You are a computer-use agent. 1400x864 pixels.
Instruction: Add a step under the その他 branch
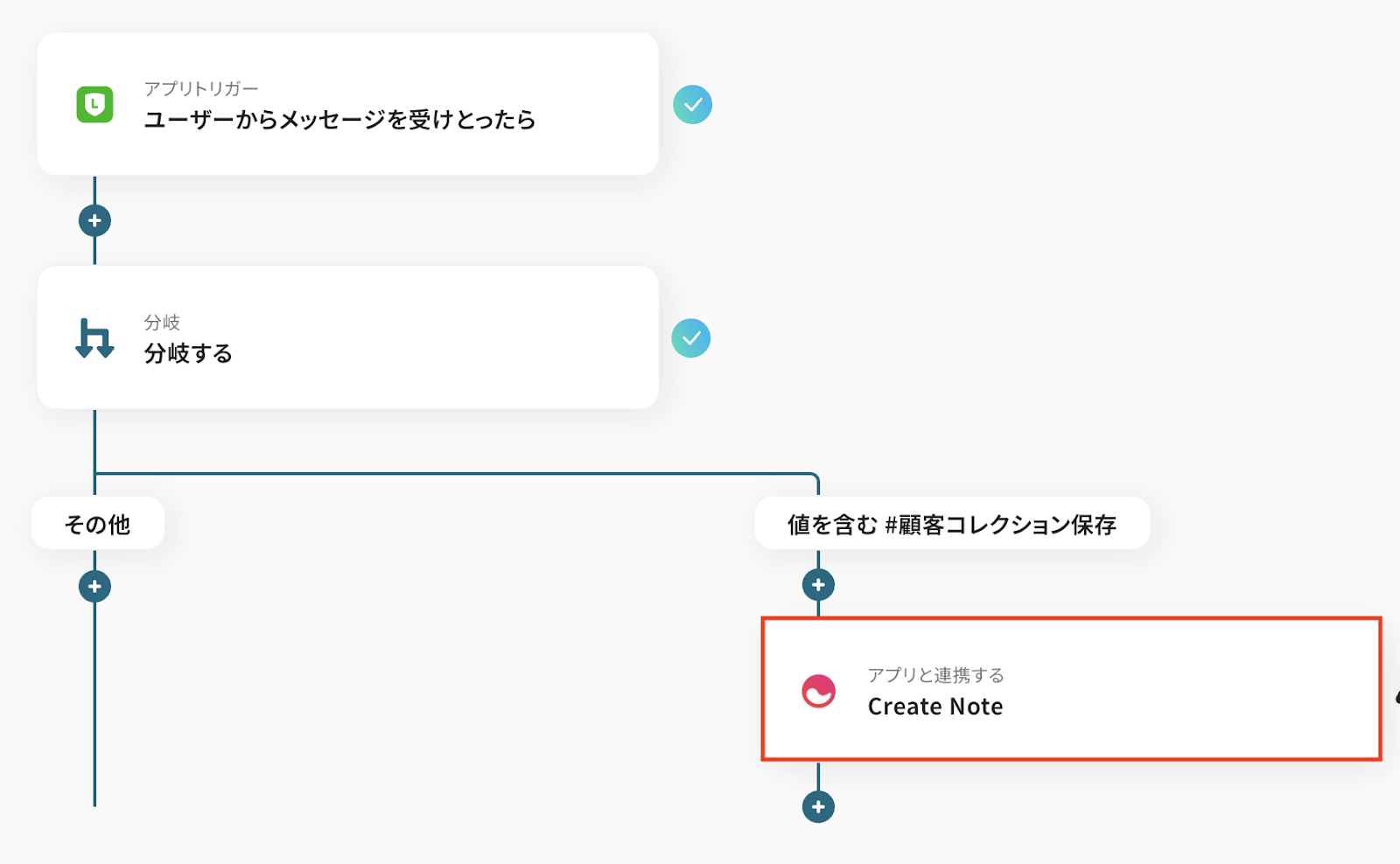(x=94, y=586)
